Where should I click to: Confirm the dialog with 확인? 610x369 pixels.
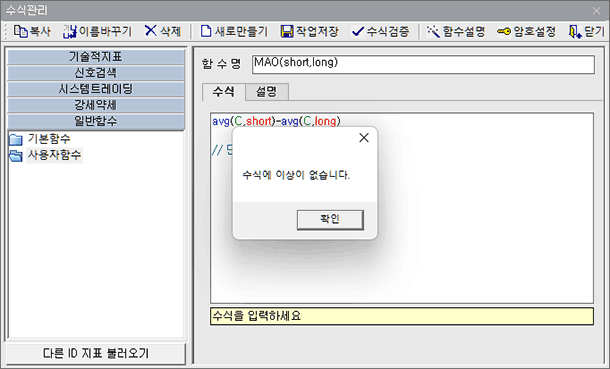tap(330, 220)
